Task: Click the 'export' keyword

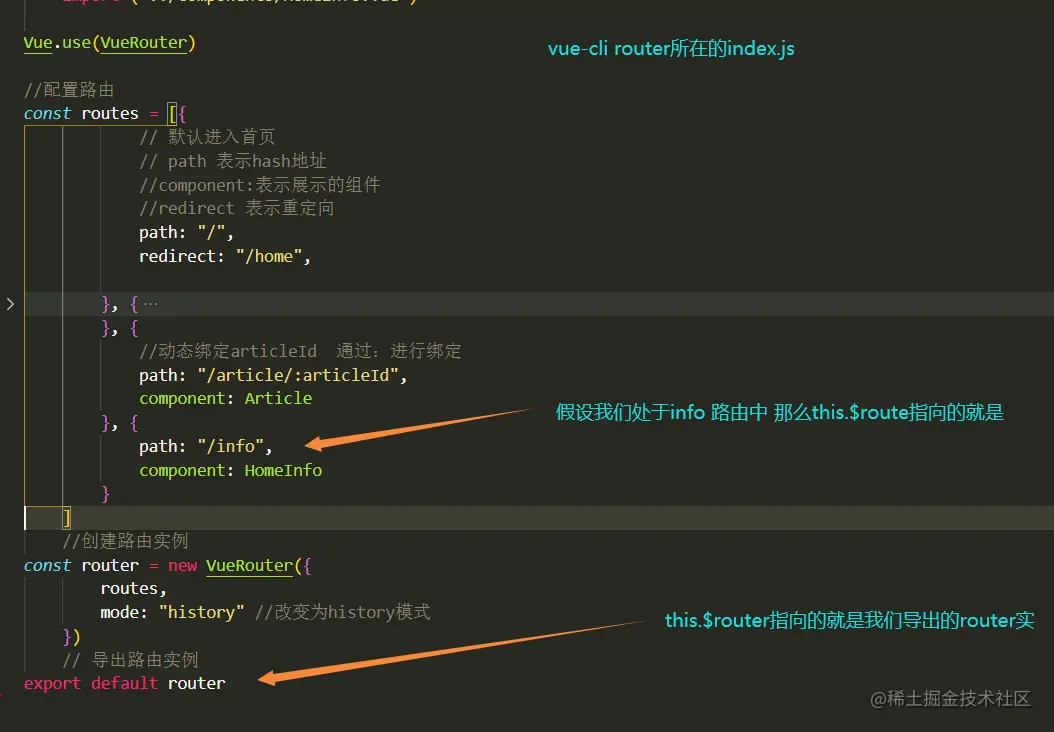Action: pyautogui.click(x=52, y=683)
